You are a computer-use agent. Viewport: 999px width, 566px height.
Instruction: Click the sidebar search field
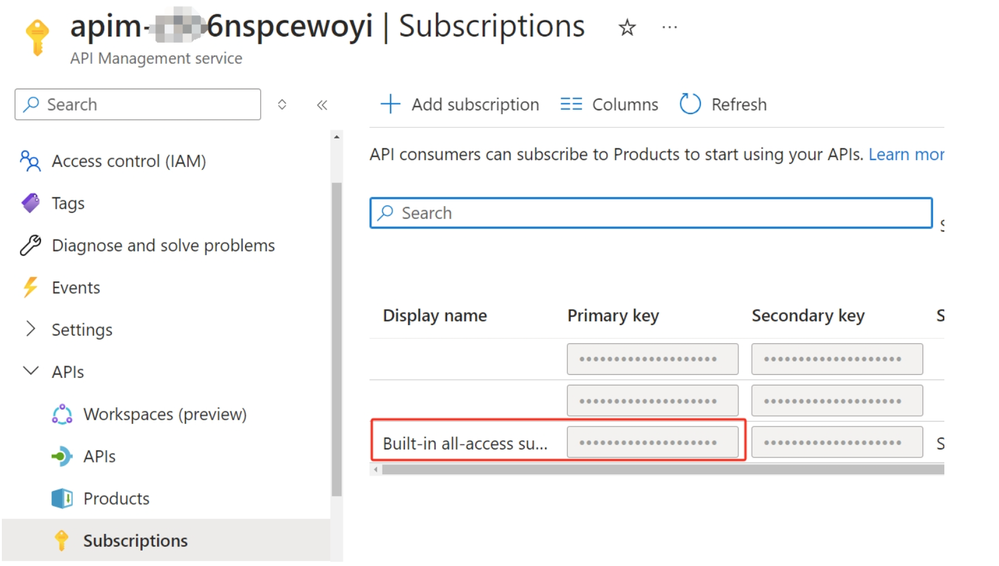(138, 105)
